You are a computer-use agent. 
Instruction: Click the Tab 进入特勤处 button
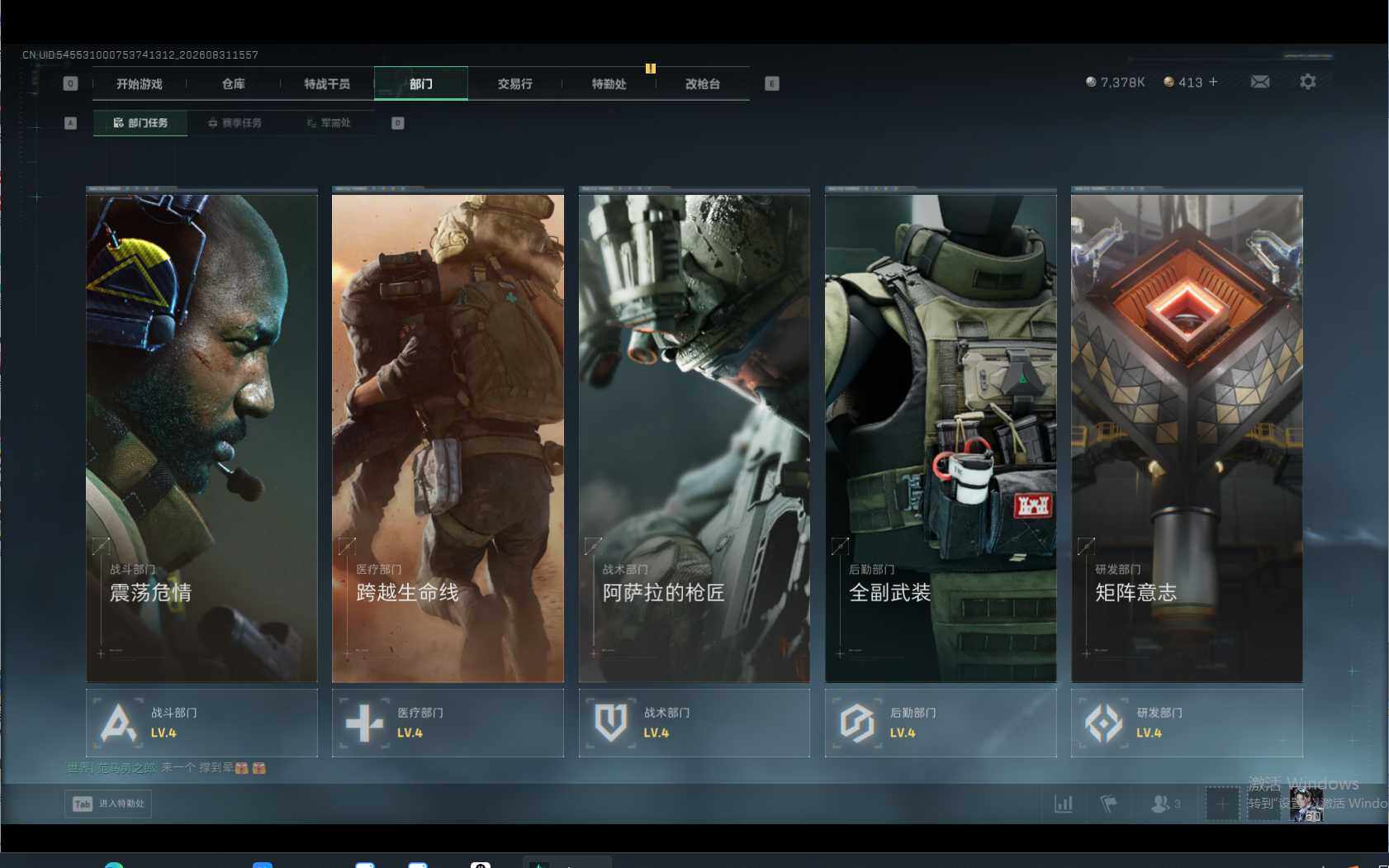tap(108, 804)
